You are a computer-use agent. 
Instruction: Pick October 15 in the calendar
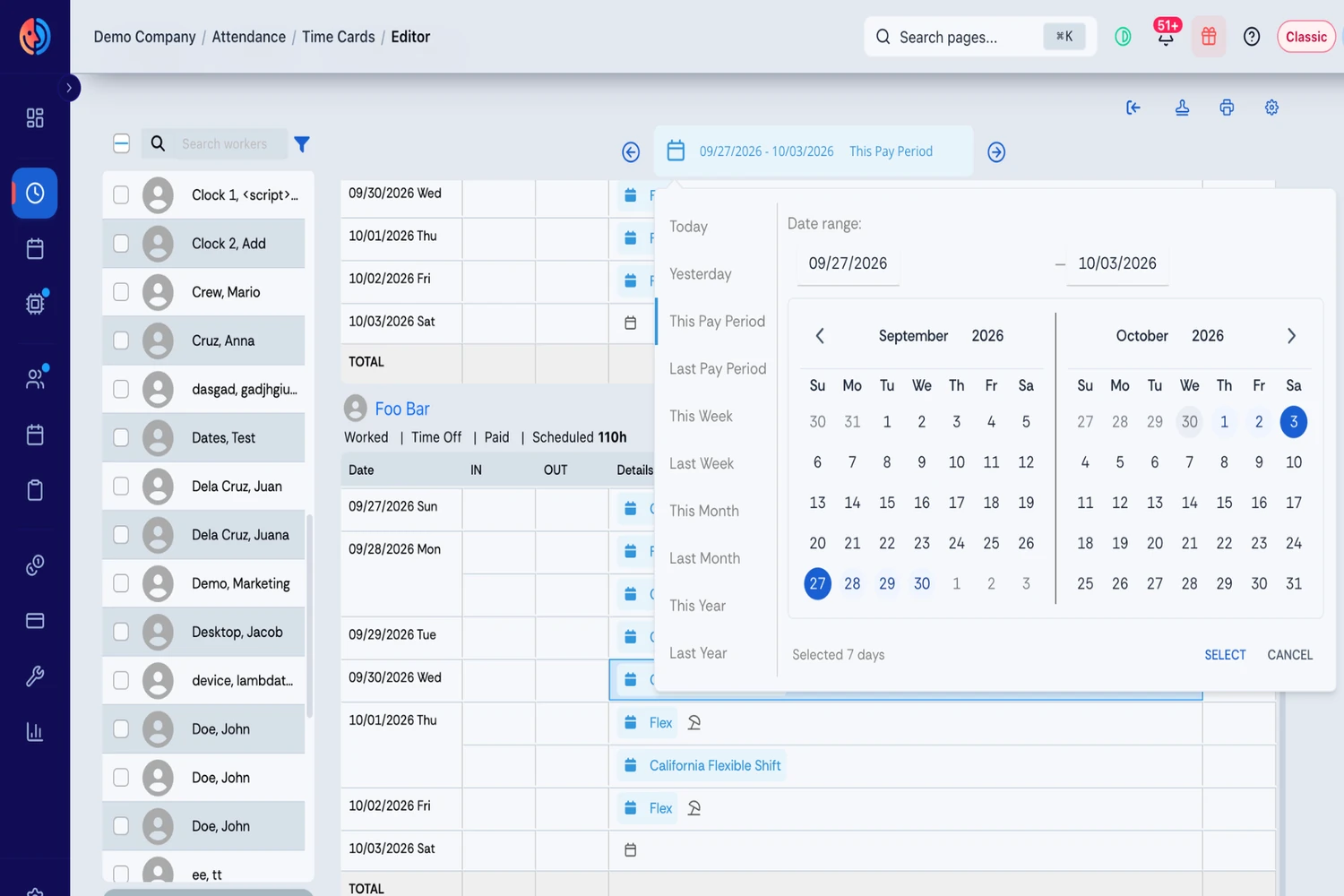[1224, 503]
